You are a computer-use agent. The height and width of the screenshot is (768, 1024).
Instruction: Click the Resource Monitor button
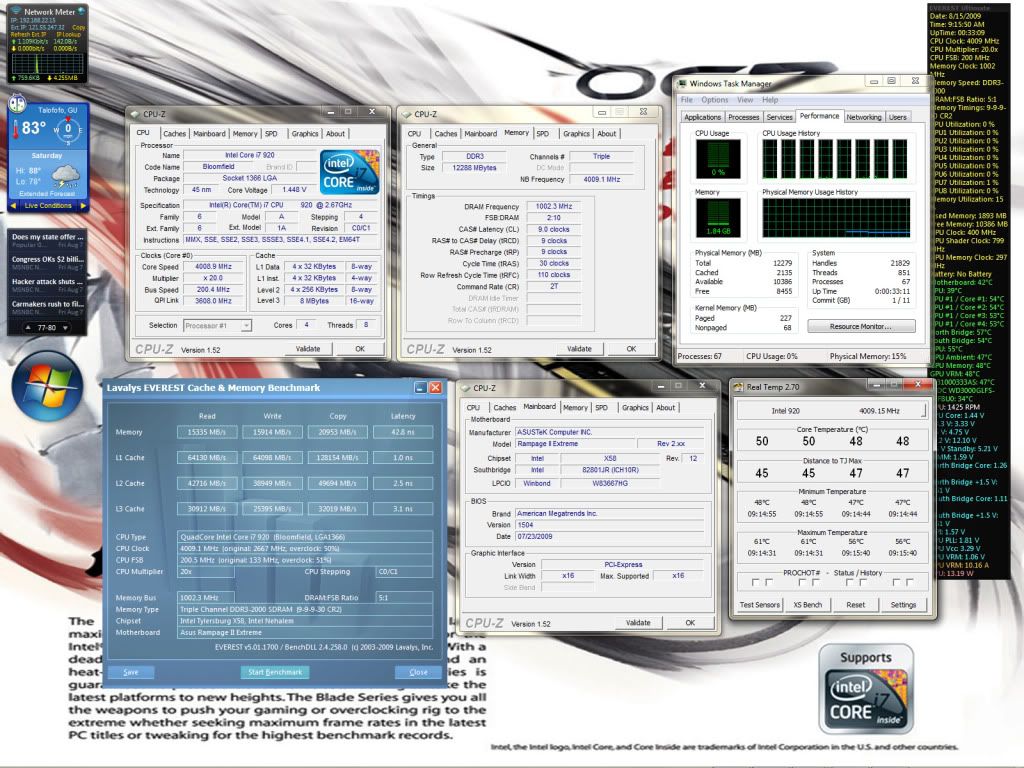[x=860, y=326]
